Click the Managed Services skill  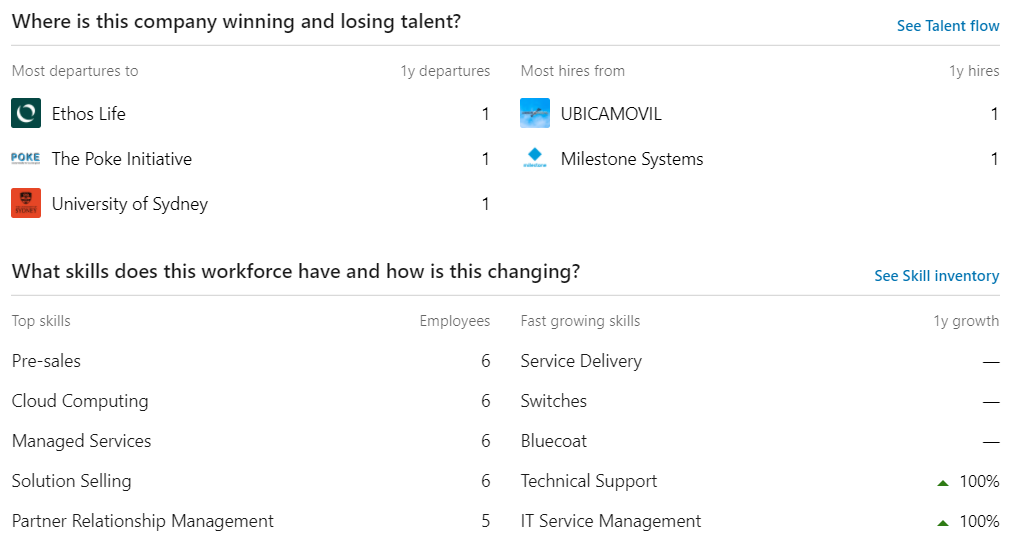tap(81, 441)
